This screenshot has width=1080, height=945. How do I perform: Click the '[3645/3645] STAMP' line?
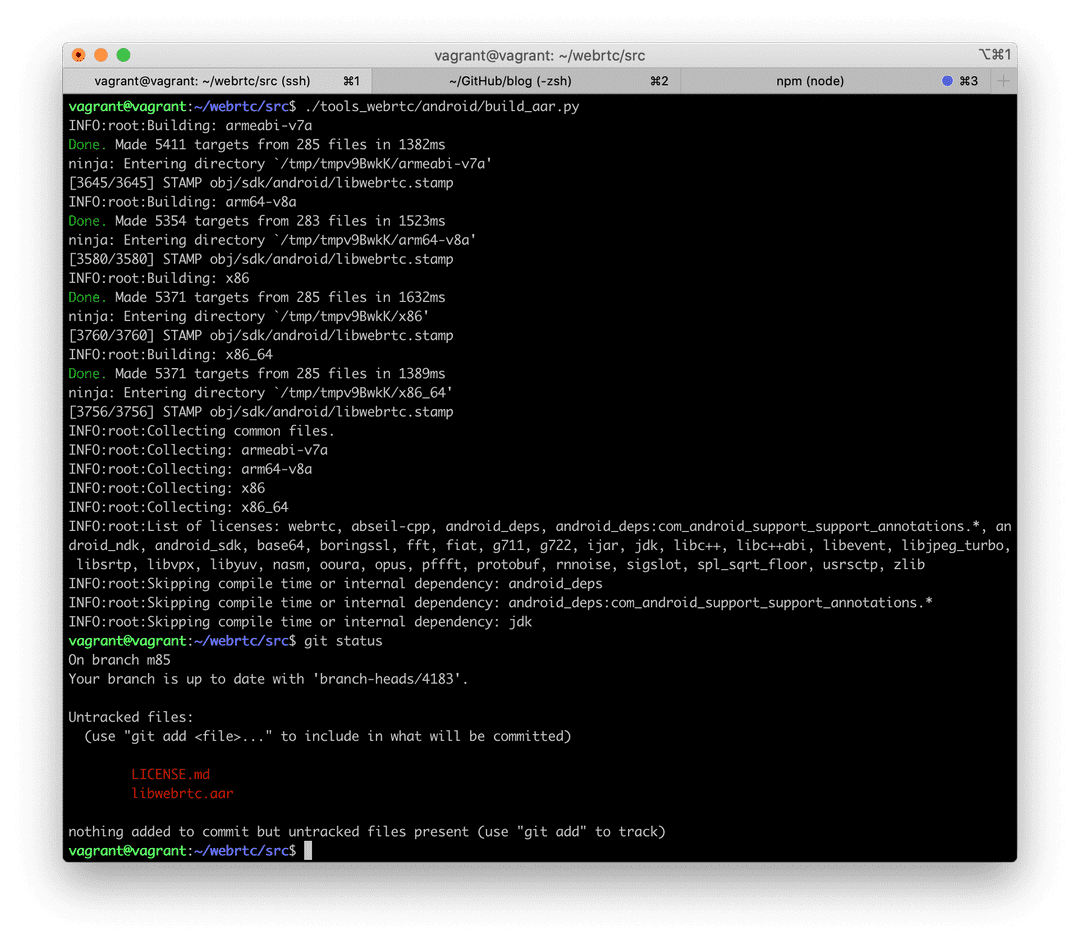(x=261, y=183)
